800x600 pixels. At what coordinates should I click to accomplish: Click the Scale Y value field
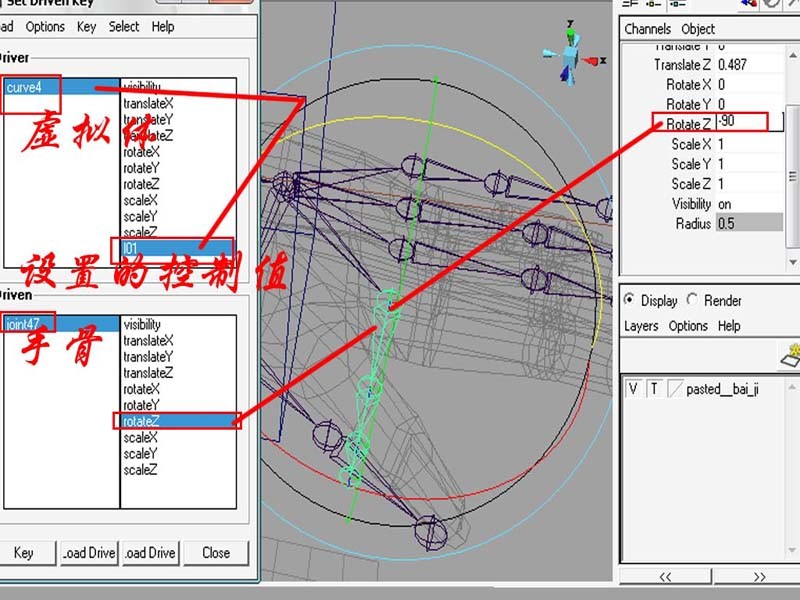pyautogui.click(x=749, y=164)
